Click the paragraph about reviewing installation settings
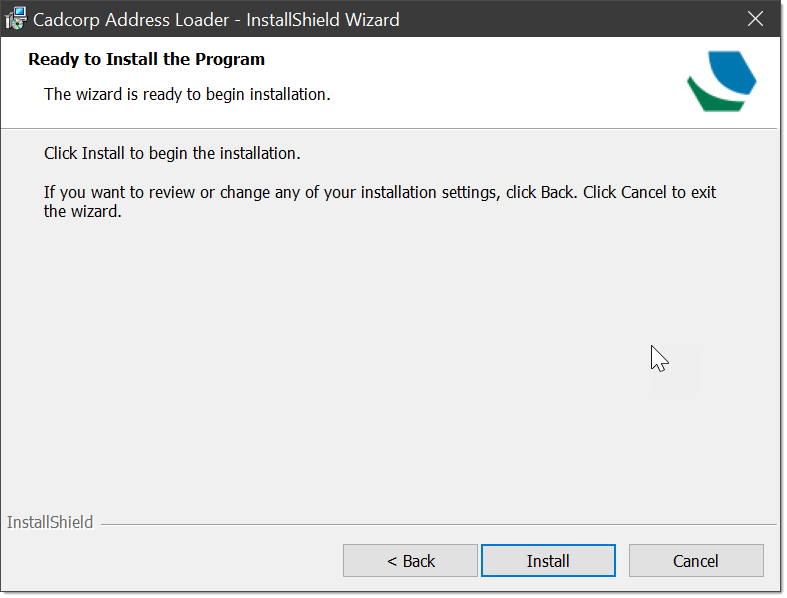 [380, 202]
